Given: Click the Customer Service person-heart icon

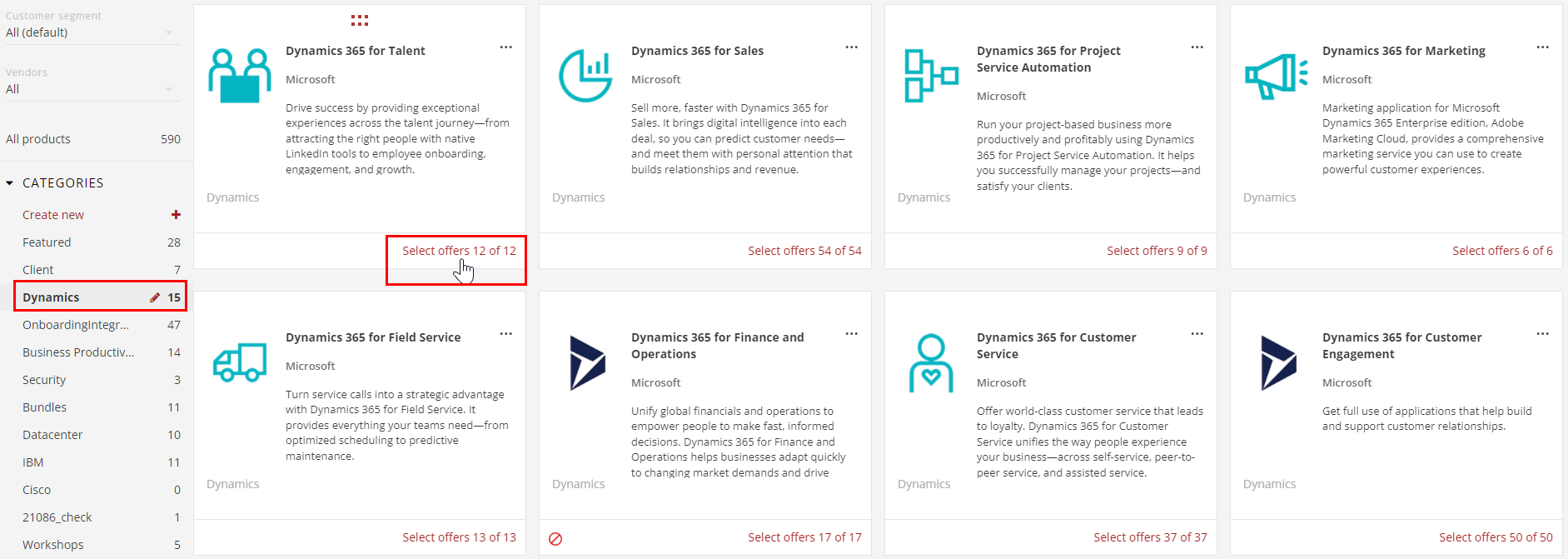Looking at the screenshot, I should tap(931, 362).
